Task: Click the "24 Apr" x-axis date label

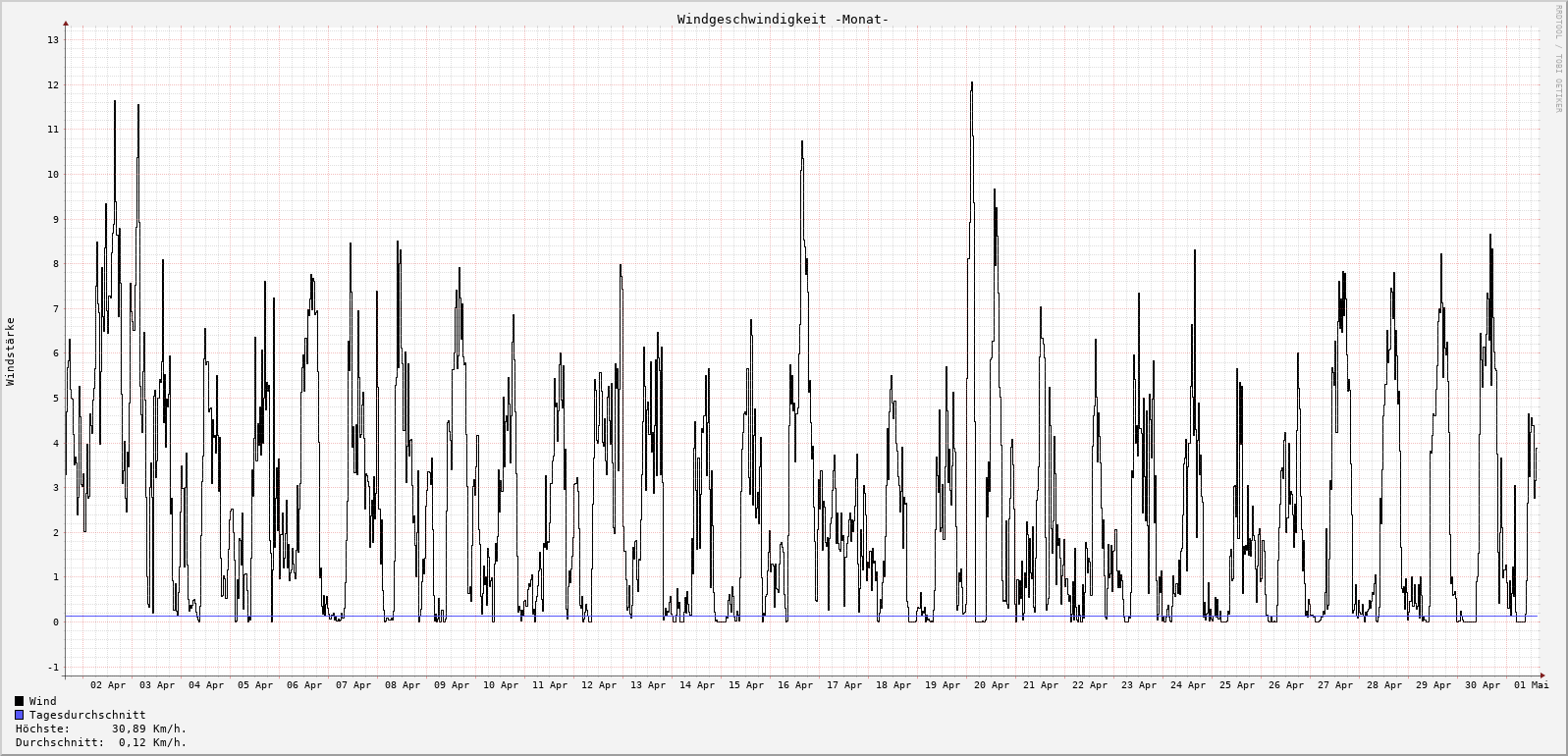Action: point(1188,685)
